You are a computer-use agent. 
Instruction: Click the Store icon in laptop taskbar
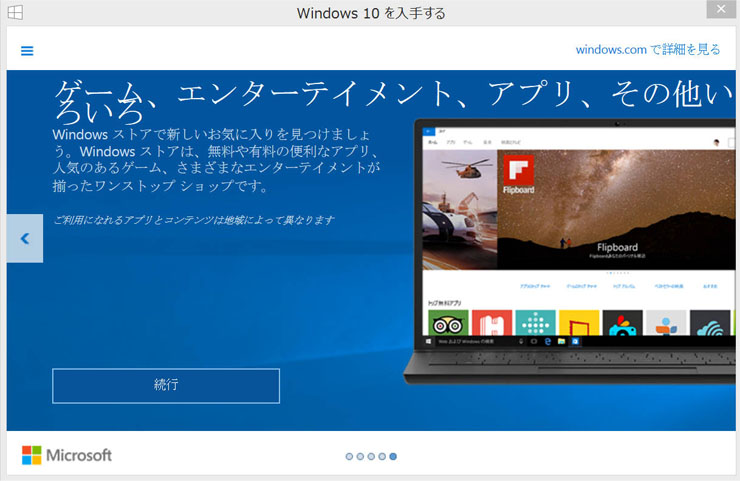(x=575, y=341)
